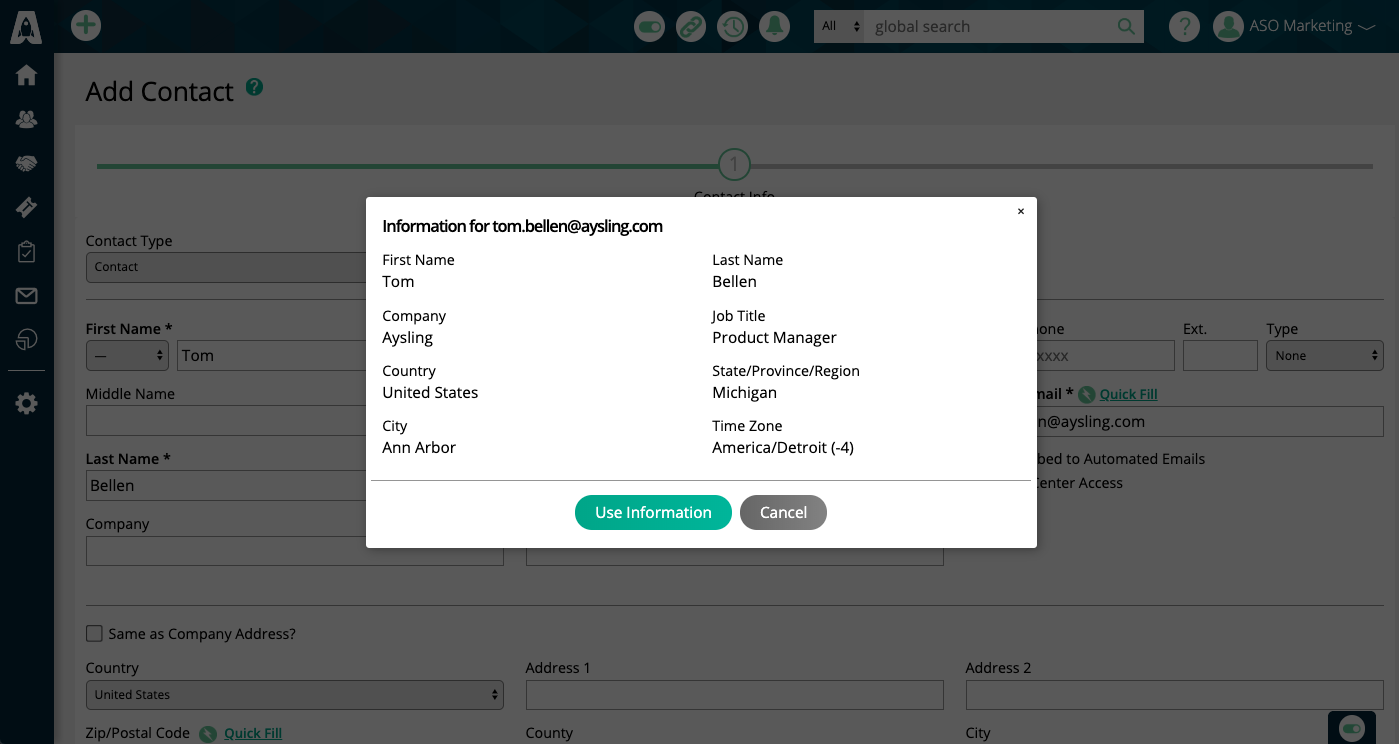
Task: Check the Same as Company Address box
Action: click(94, 633)
